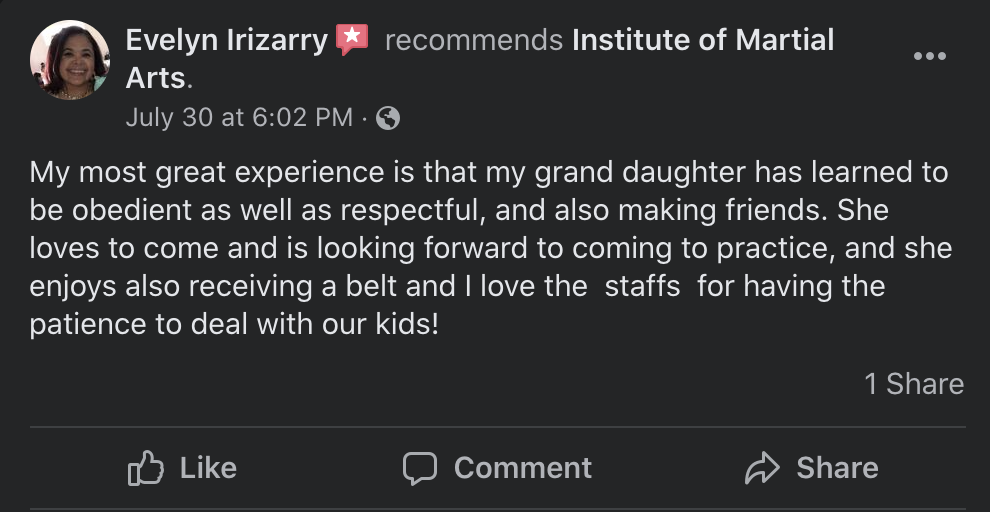View the 1 Share count details
The height and width of the screenshot is (512, 990).
[x=914, y=384]
